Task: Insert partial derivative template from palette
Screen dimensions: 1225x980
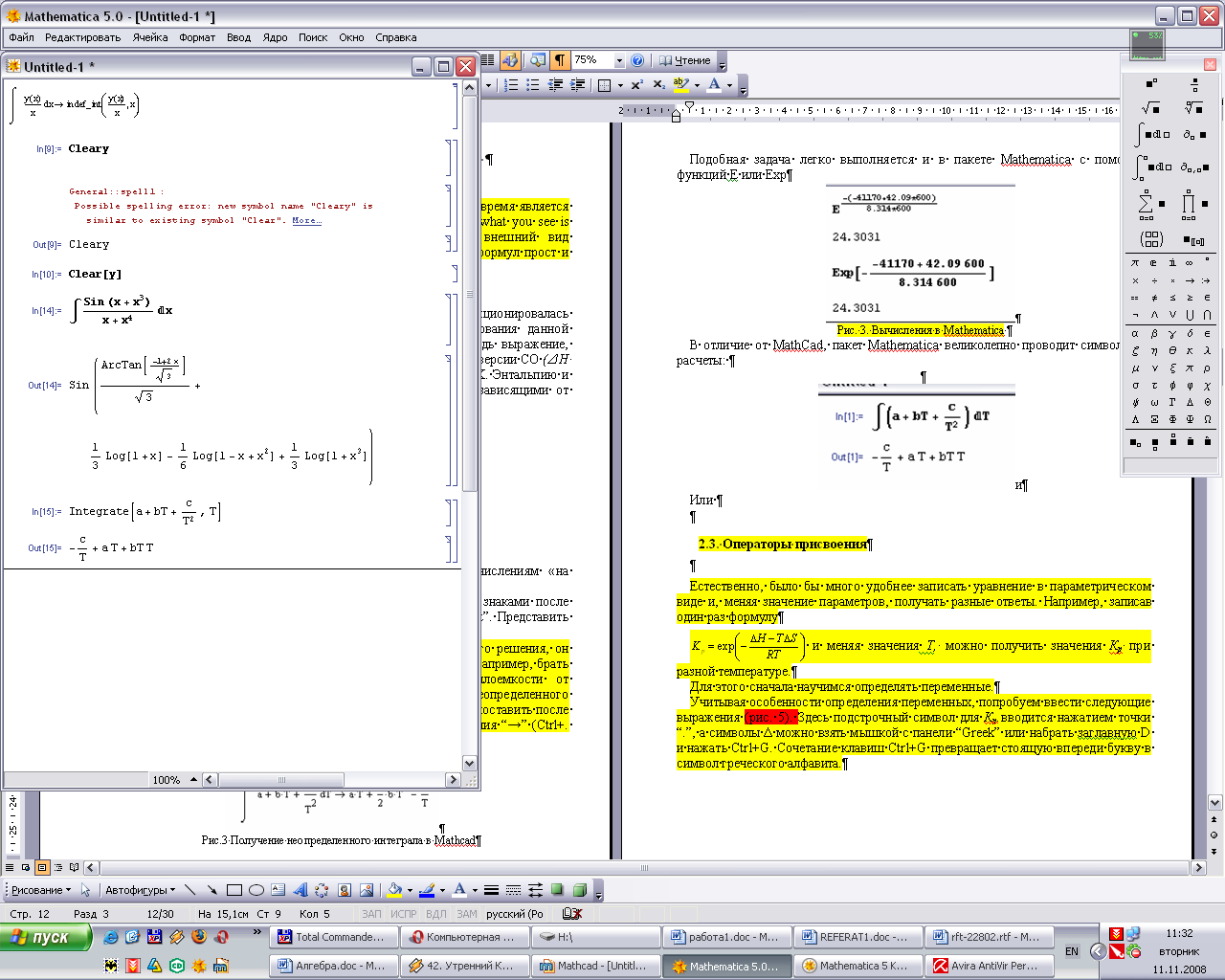Action: coord(1193,135)
